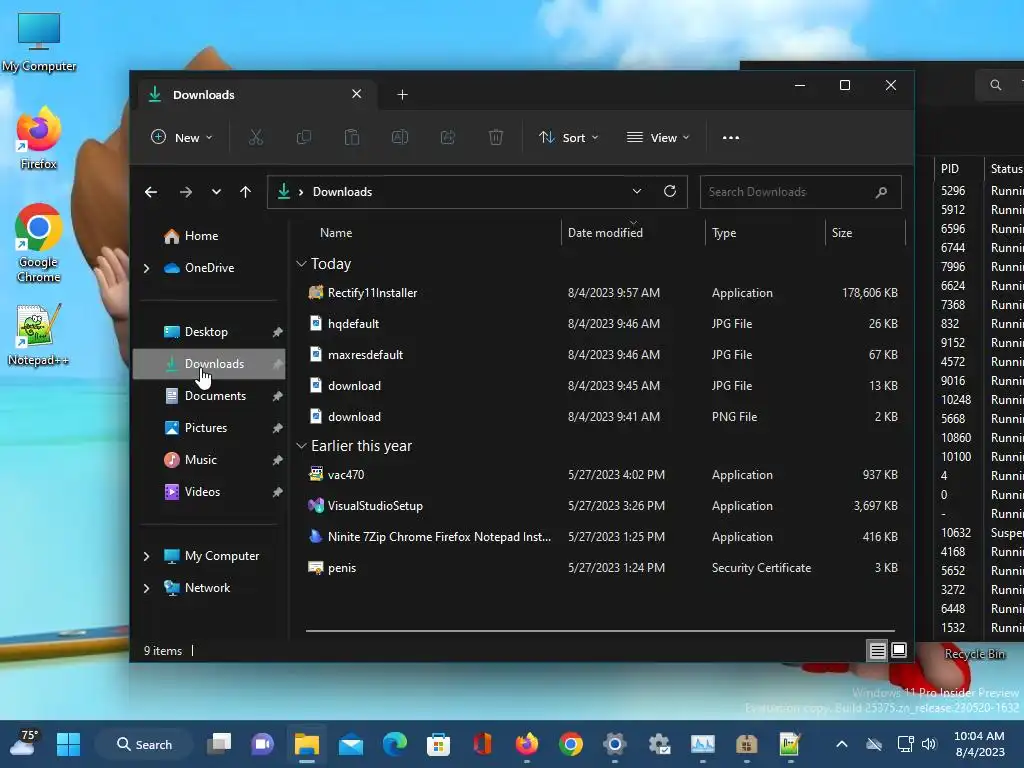1024x768 pixels.
Task: Switch to large thumbnails view icon
Action: (899, 650)
